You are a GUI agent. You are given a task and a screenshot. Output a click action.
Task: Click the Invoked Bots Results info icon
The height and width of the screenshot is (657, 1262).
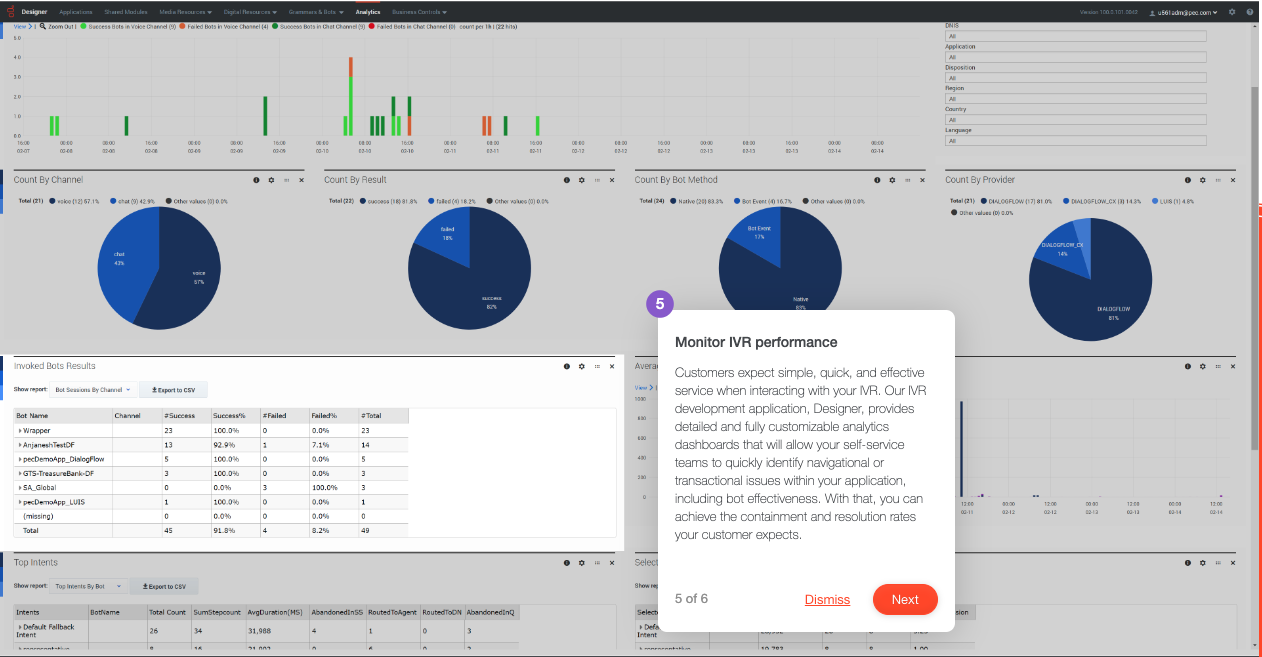pyautogui.click(x=566, y=367)
